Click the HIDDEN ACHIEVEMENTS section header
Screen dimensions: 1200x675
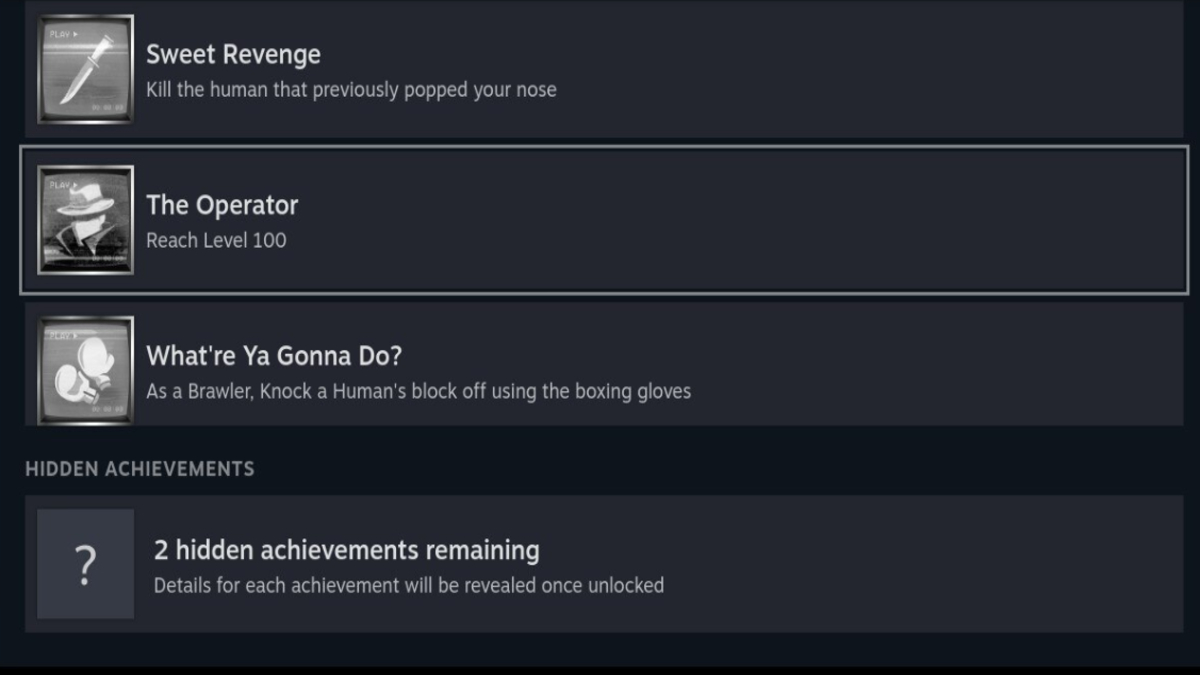140,468
